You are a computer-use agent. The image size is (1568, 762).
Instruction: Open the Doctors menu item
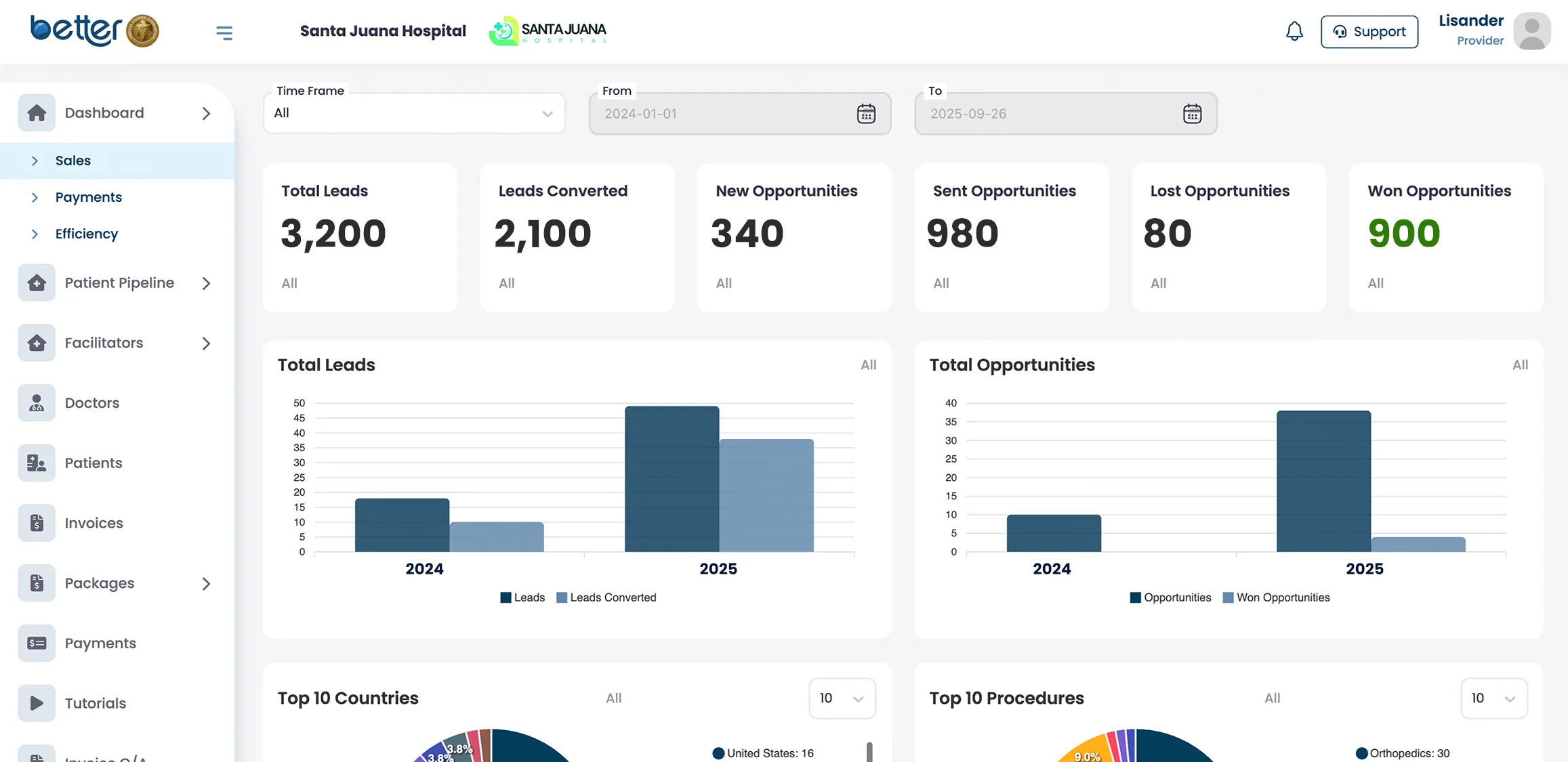[x=91, y=402]
